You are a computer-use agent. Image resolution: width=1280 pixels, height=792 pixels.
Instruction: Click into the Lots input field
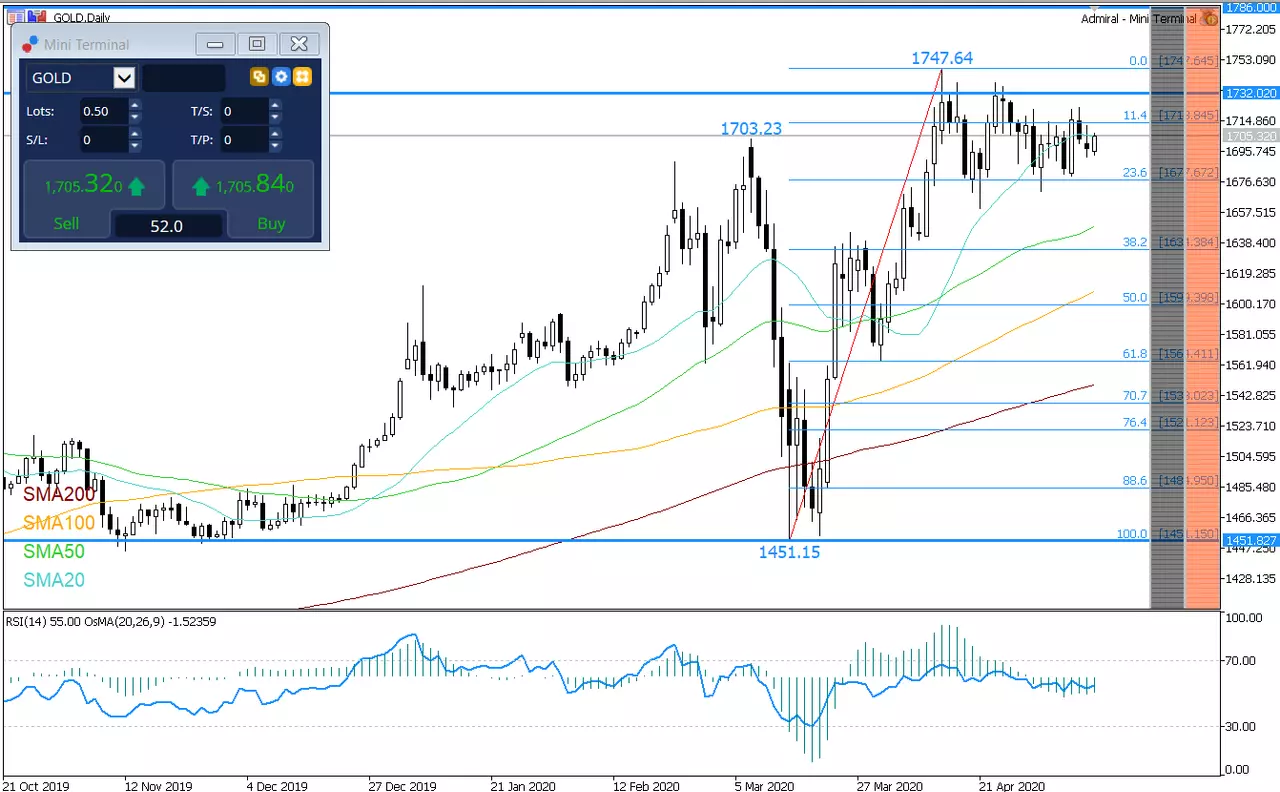(103, 111)
